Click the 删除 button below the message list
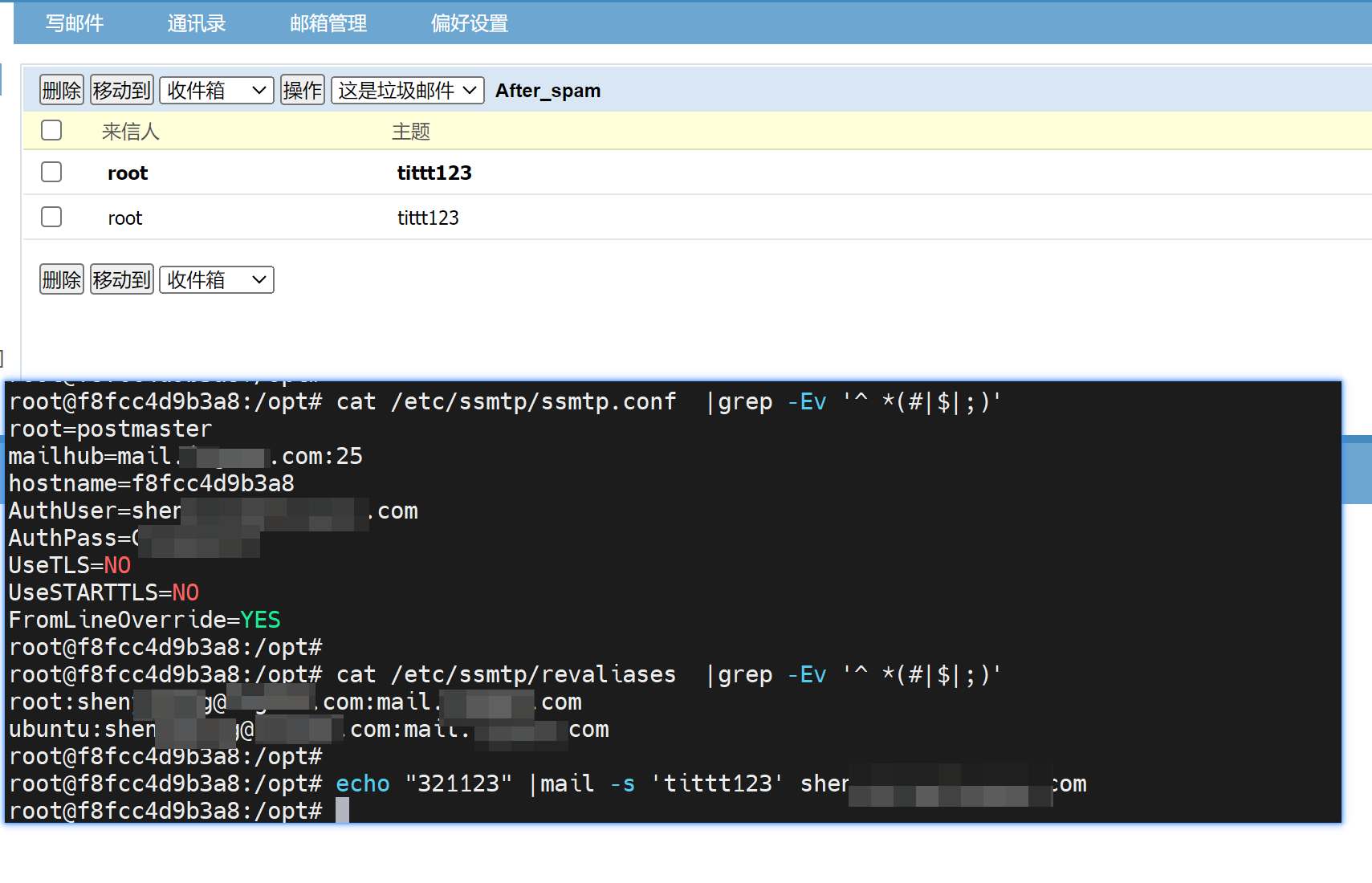 (62, 280)
